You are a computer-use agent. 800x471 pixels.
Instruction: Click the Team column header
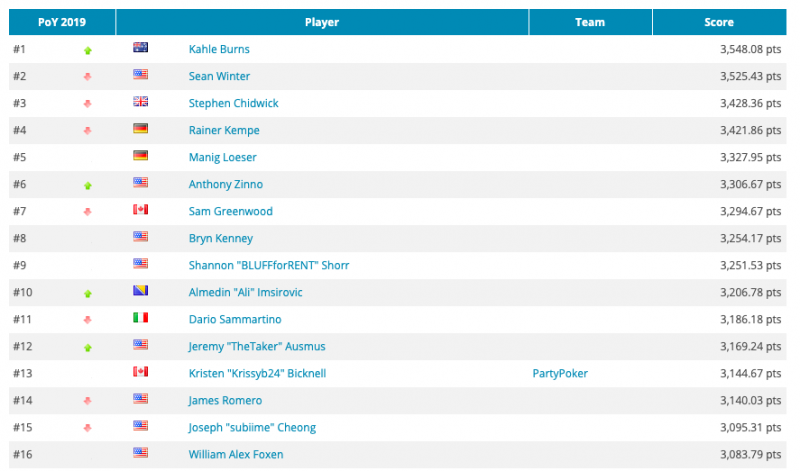(x=590, y=22)
